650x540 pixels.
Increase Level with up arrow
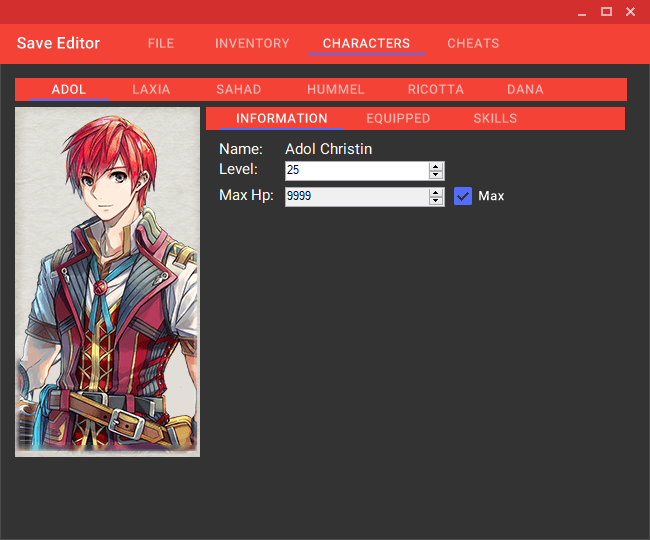pyautogui.click(x=436, y=167)
